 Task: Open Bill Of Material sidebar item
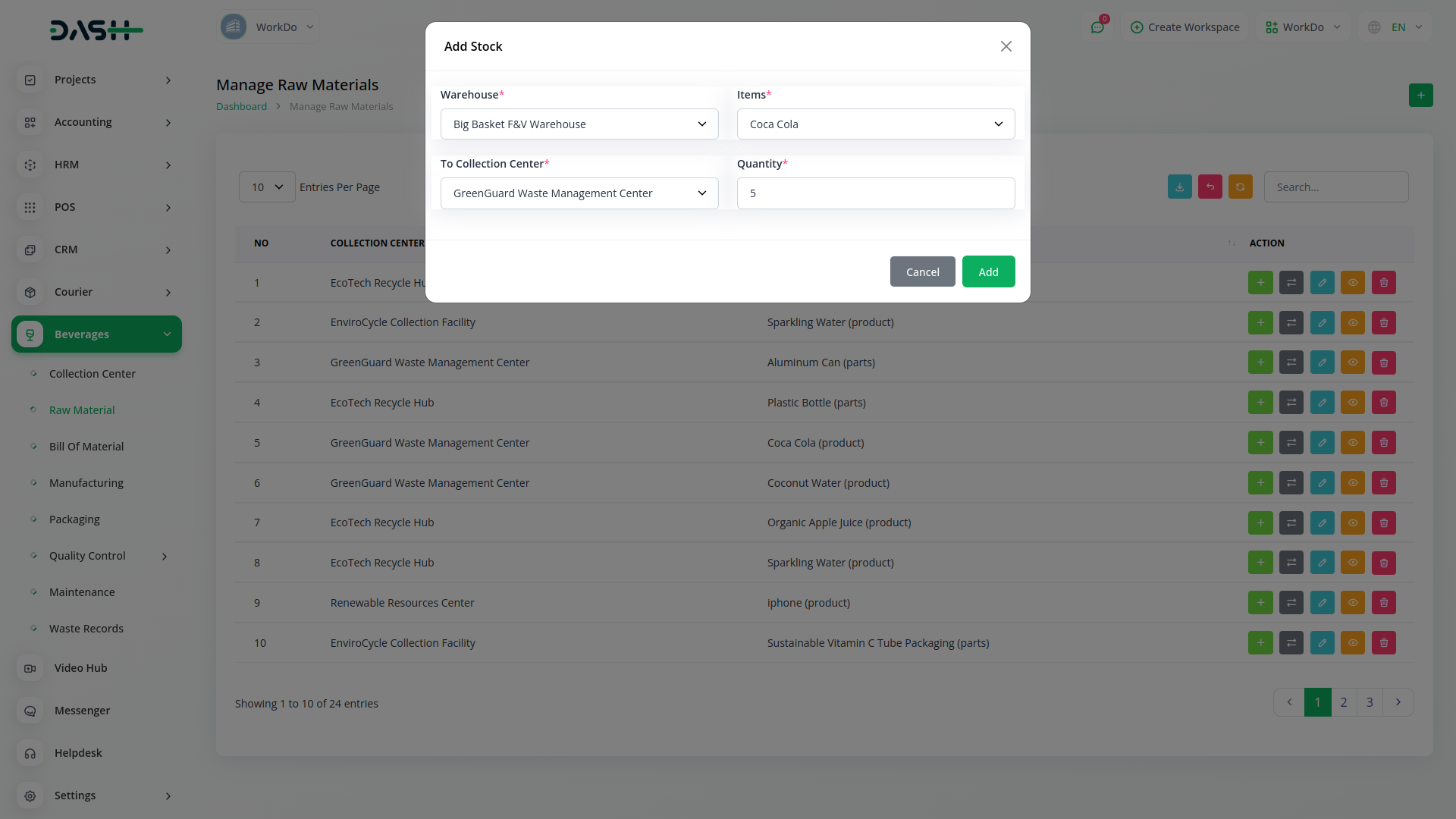(x=86, y=447)
